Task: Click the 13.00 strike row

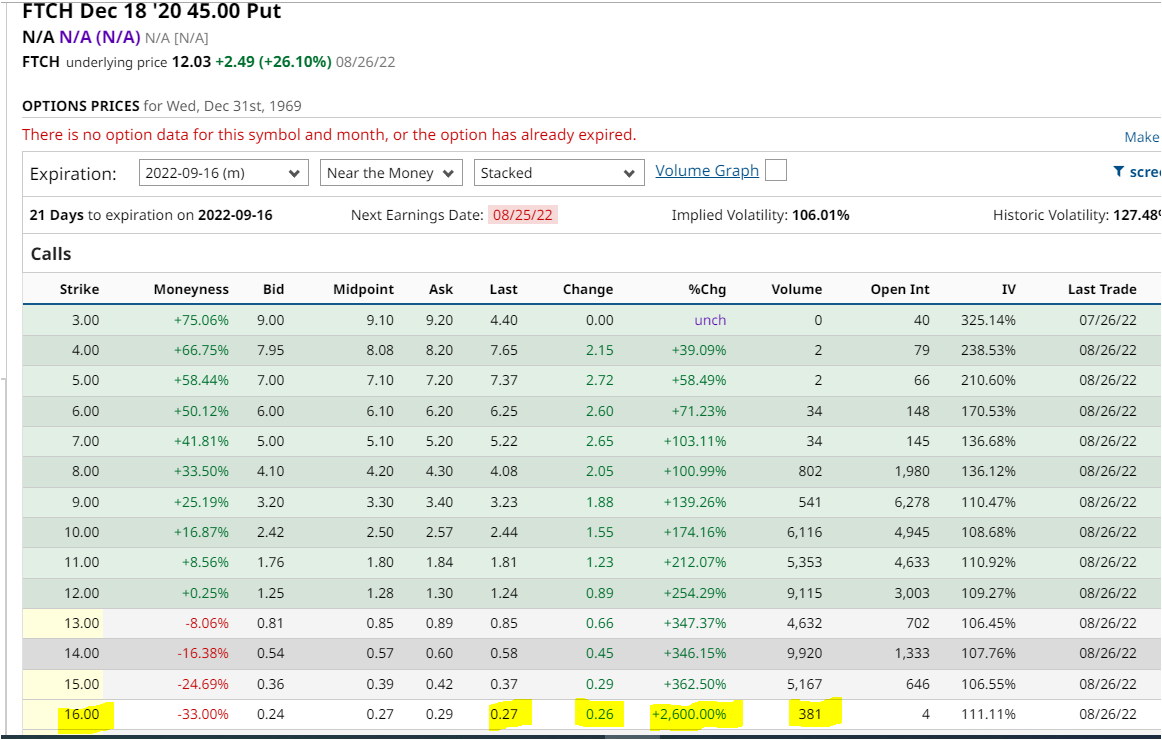Action: click(81, 623)
